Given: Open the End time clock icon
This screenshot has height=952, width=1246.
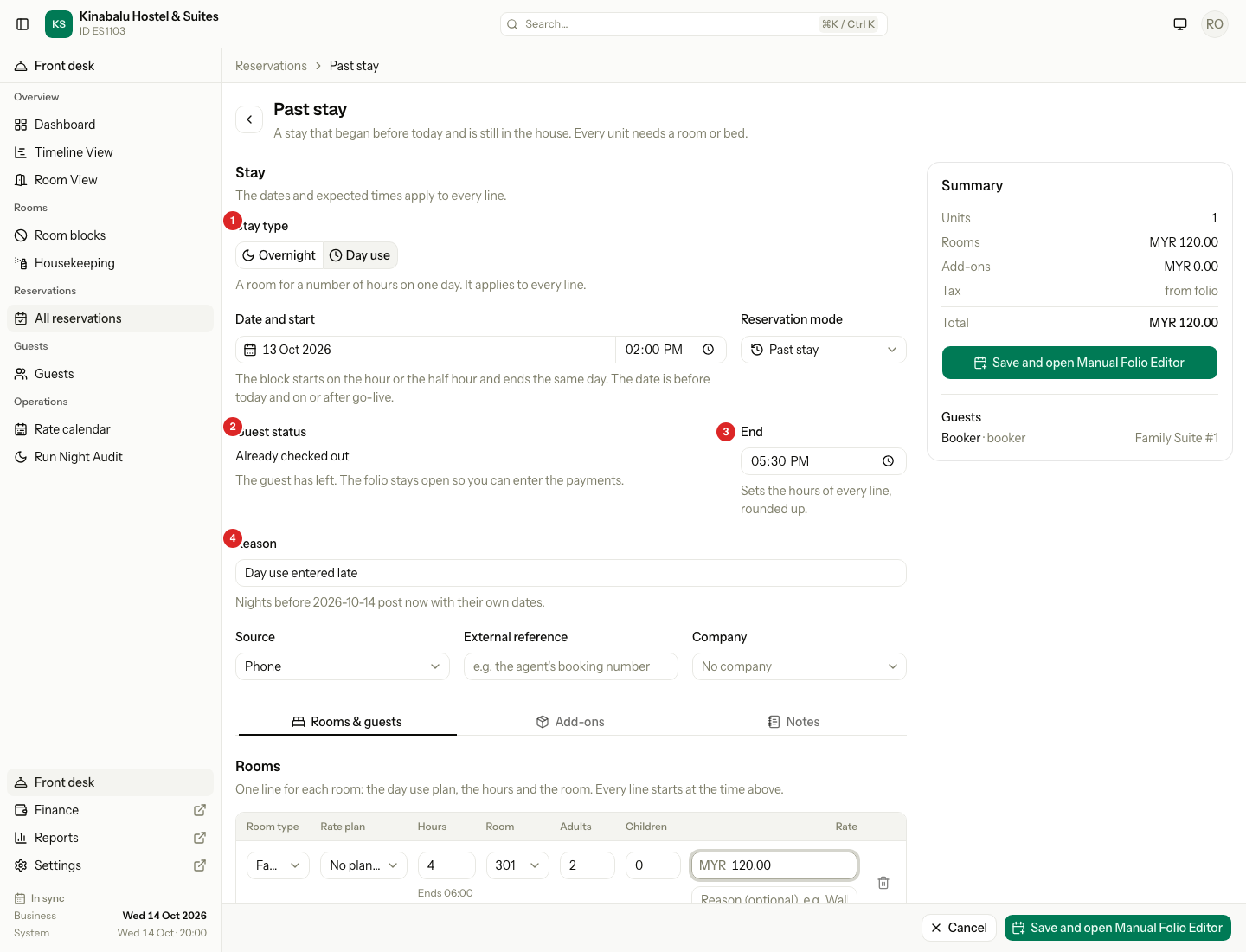Looking at the screenshot, I should [888, 461].
